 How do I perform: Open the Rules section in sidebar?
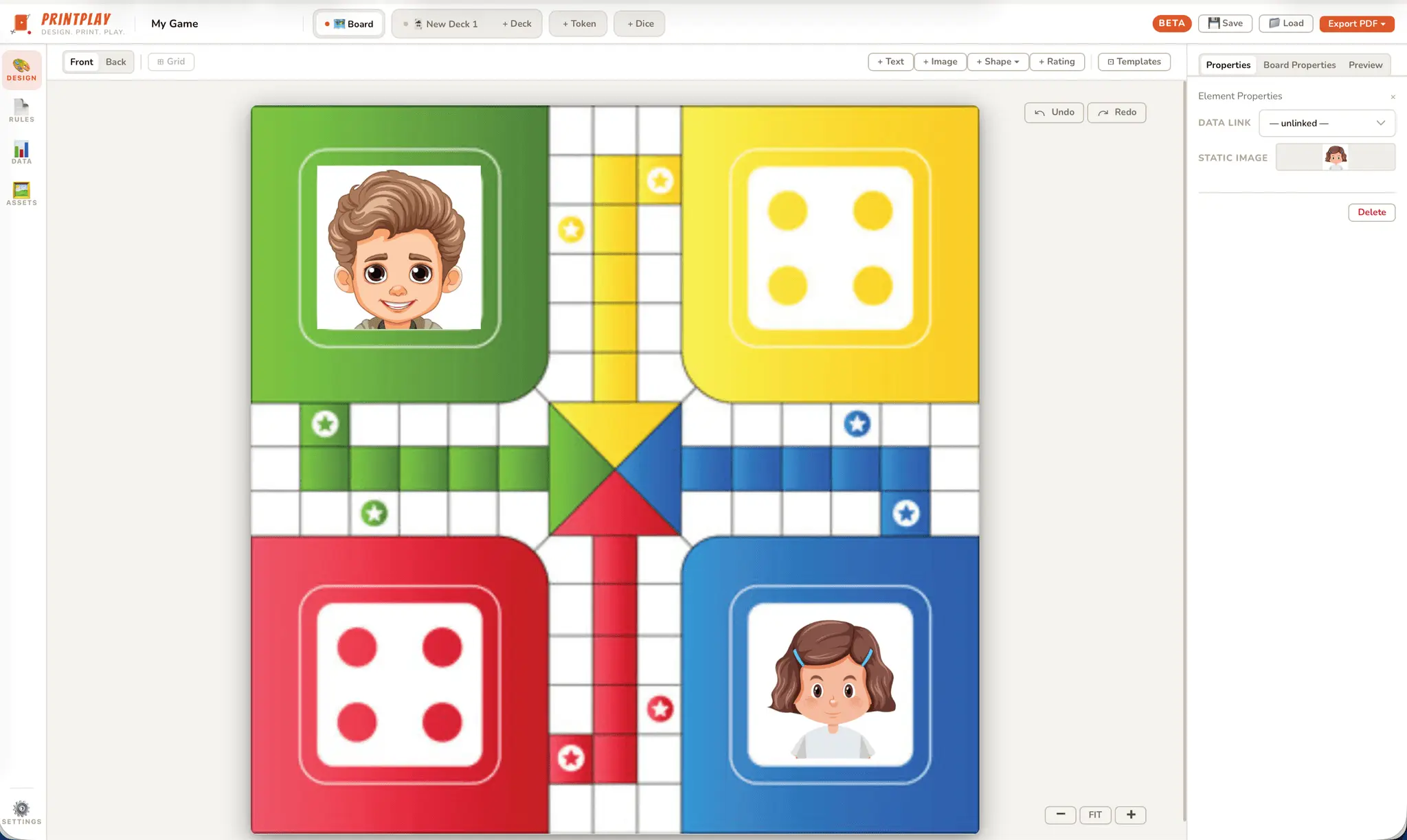point(21,111)
